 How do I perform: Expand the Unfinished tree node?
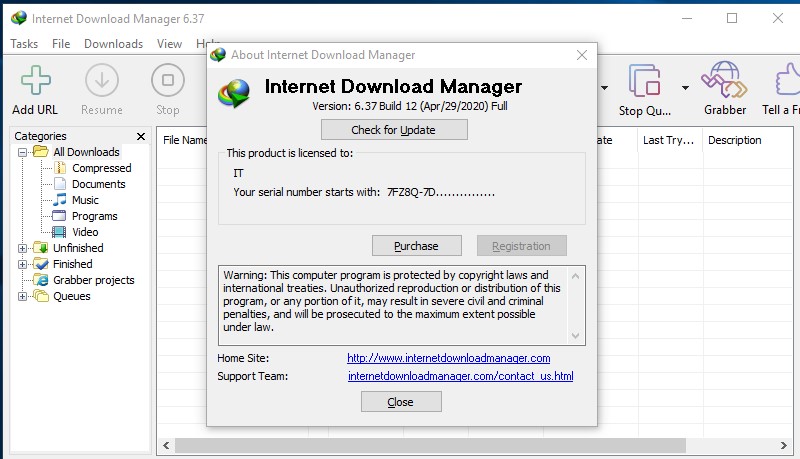[22, 248]
